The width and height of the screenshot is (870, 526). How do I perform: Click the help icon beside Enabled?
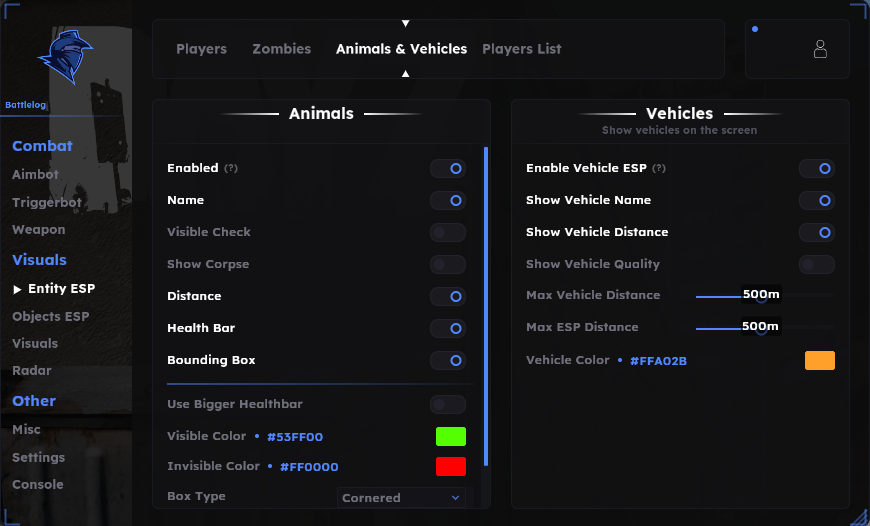pos(231,168)
